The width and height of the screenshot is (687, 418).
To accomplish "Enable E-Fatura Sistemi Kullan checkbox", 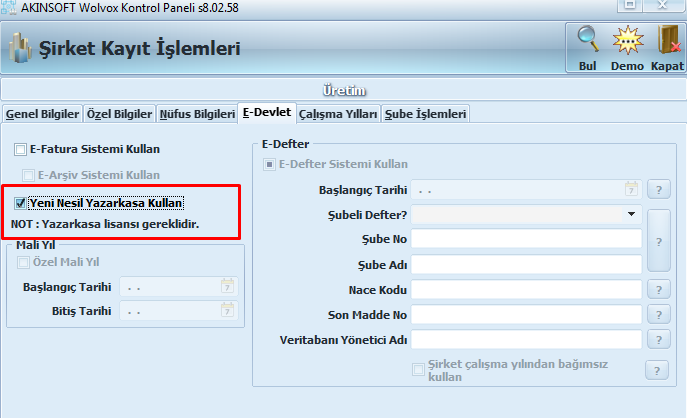I will (x=20, y=149).
